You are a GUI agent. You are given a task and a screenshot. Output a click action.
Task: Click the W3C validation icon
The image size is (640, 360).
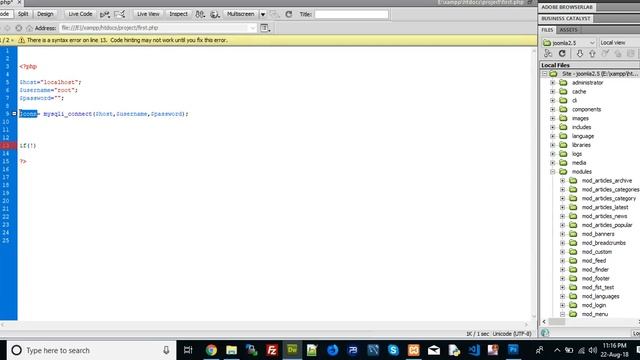click(104, 14)
